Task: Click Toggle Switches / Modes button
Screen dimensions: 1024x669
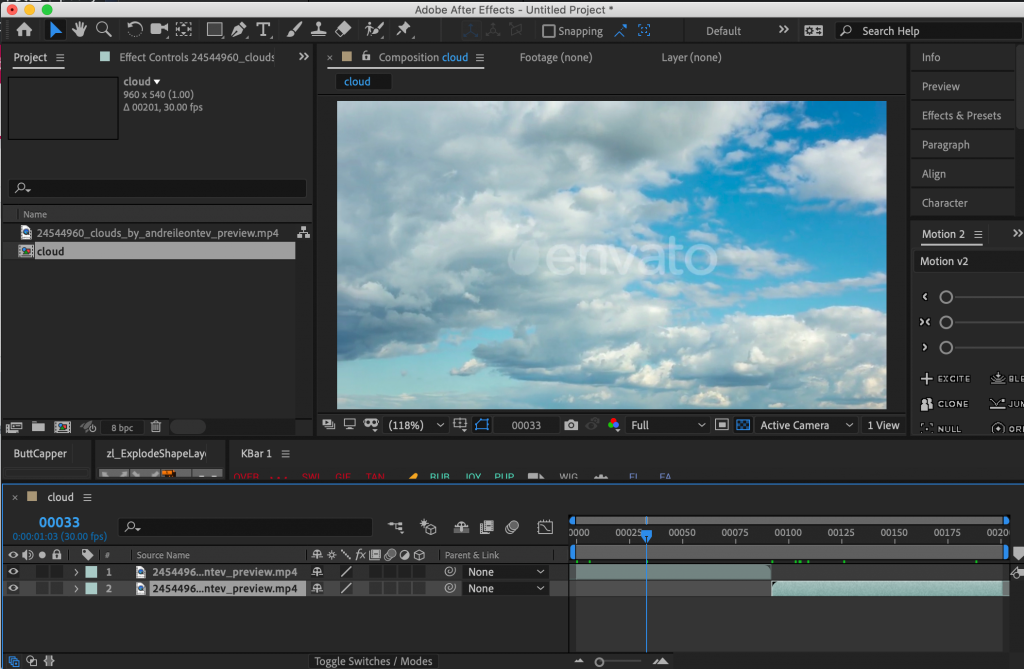Action: coord(373,661)
